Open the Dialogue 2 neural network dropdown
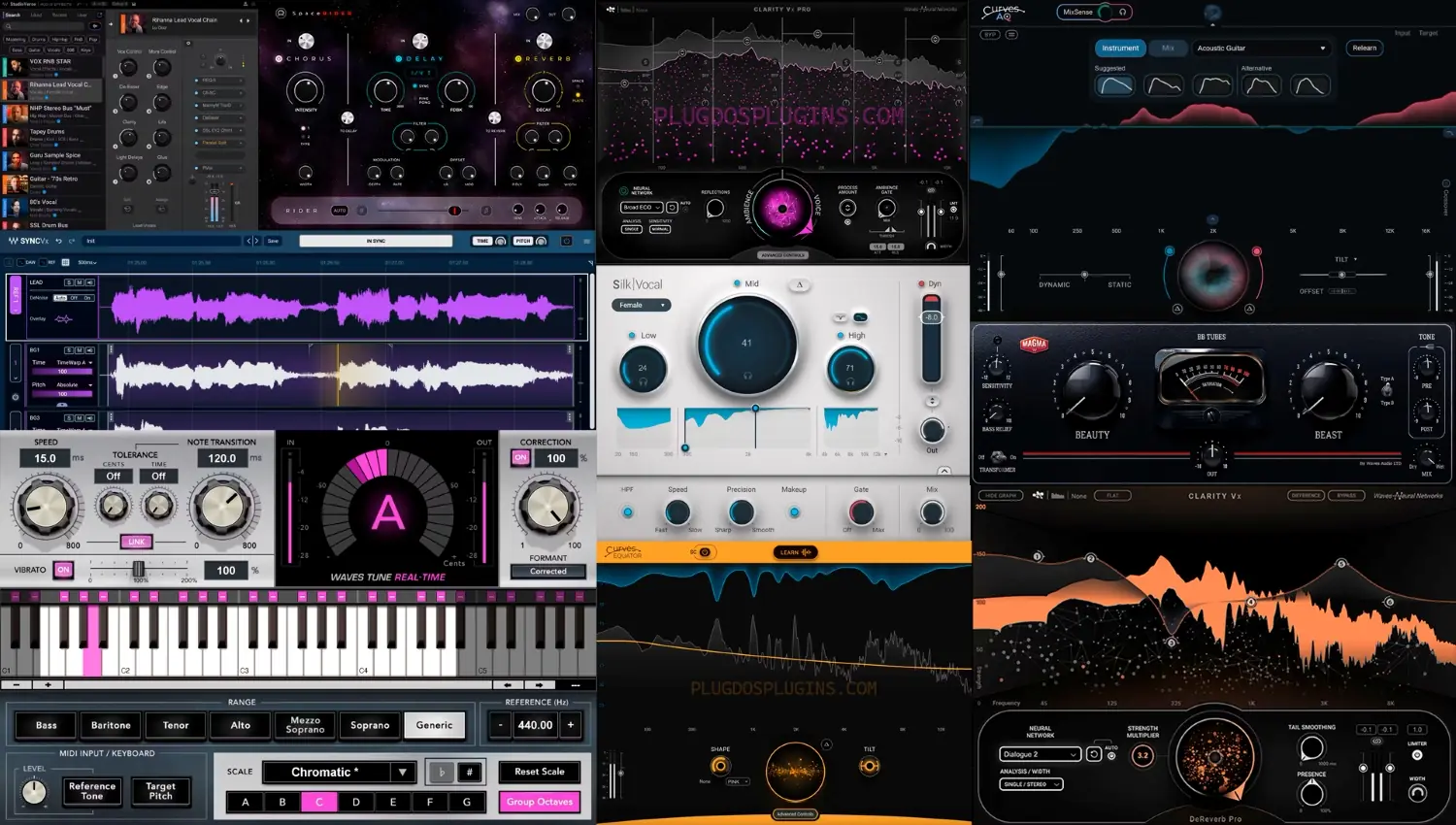Viewport: 1456px width, 825px height. (1040, 754)
